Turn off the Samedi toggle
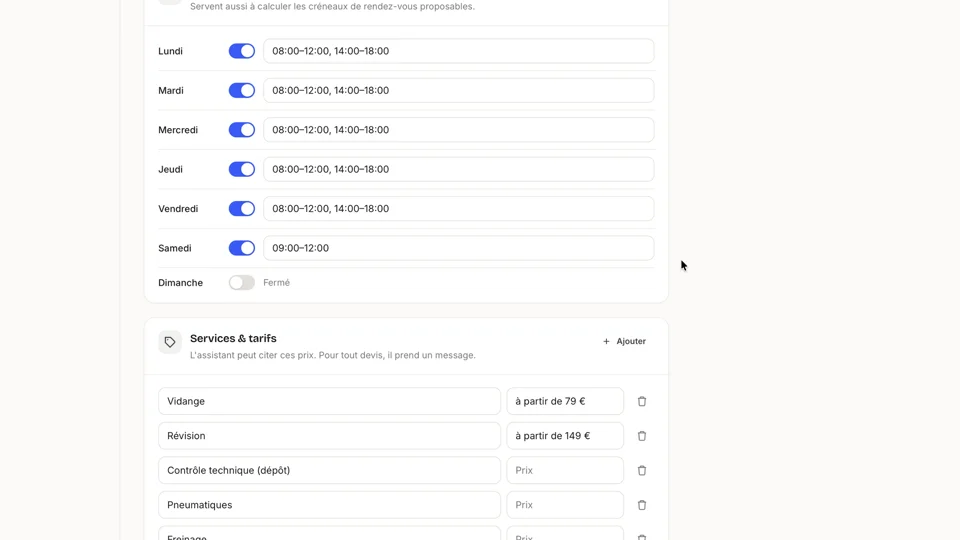Viewport: 960px width, 540px height. click(242, 248)
